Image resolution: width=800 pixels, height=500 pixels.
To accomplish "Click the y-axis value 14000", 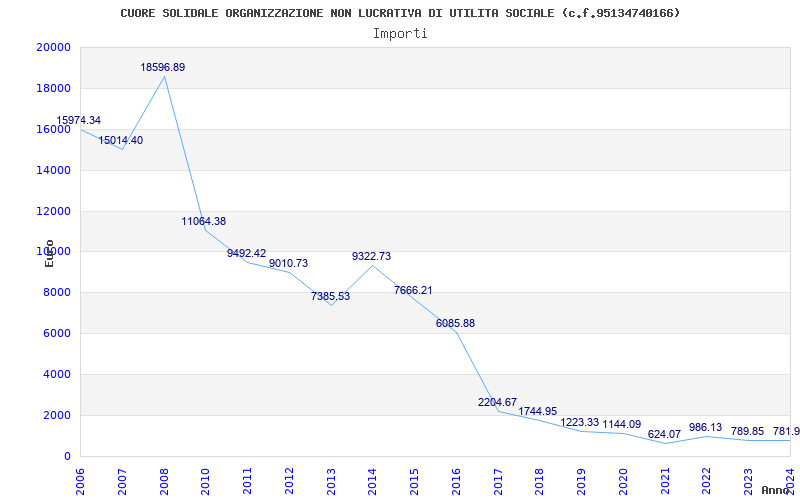I will click(54, 170).
